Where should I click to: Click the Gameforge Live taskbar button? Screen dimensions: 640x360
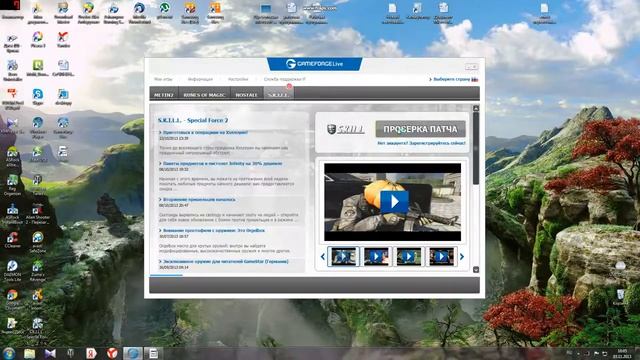[133, 353]
